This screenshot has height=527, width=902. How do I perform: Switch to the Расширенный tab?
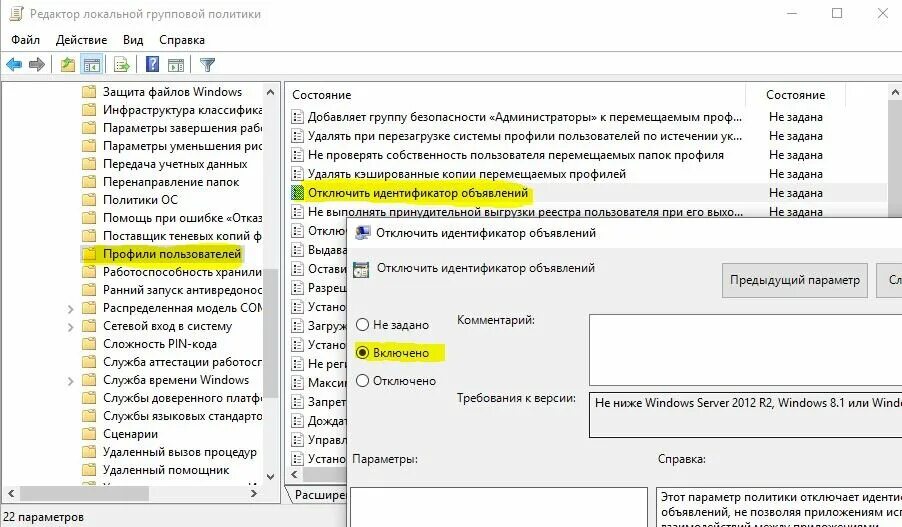click(x=318, y=495)
